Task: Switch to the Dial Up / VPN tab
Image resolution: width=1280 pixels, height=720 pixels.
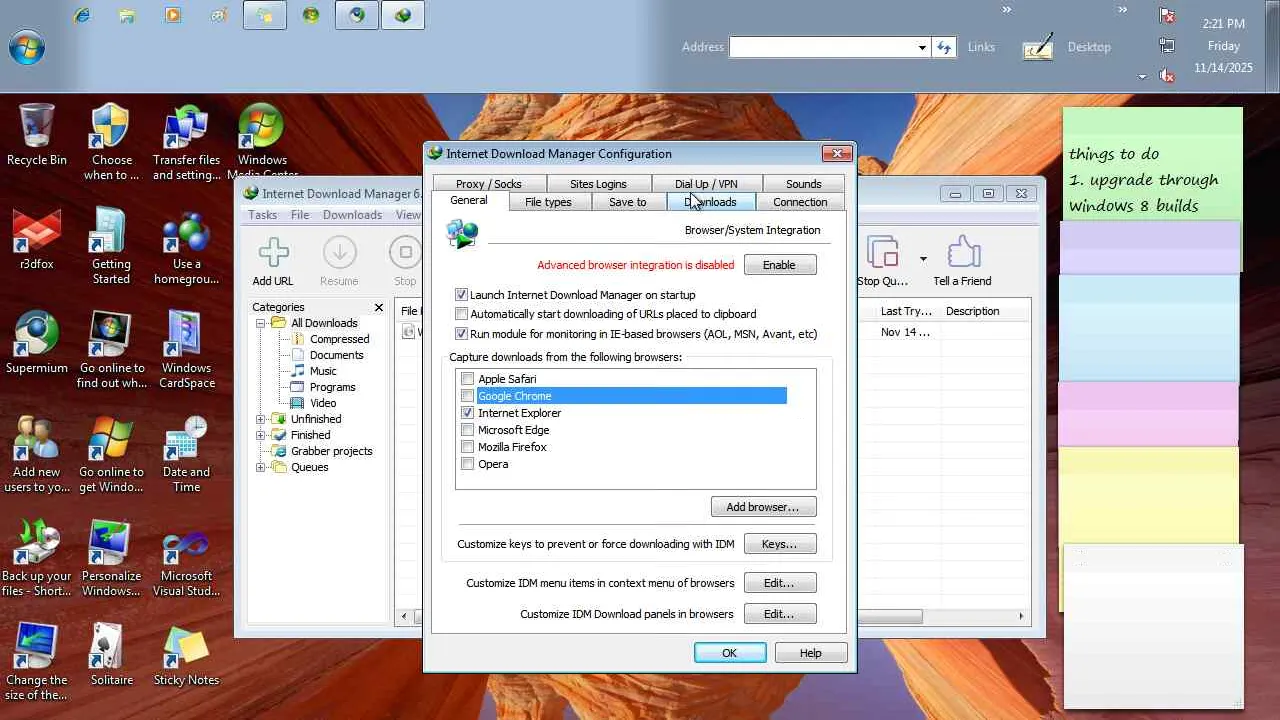Action: pos(706,184)
